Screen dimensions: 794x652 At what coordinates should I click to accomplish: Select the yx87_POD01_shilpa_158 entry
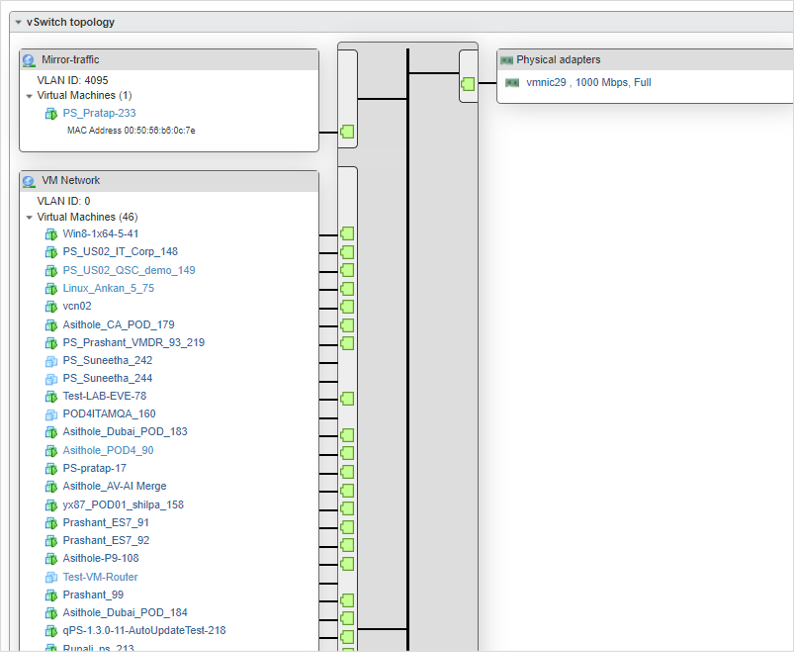click(123, 505)
